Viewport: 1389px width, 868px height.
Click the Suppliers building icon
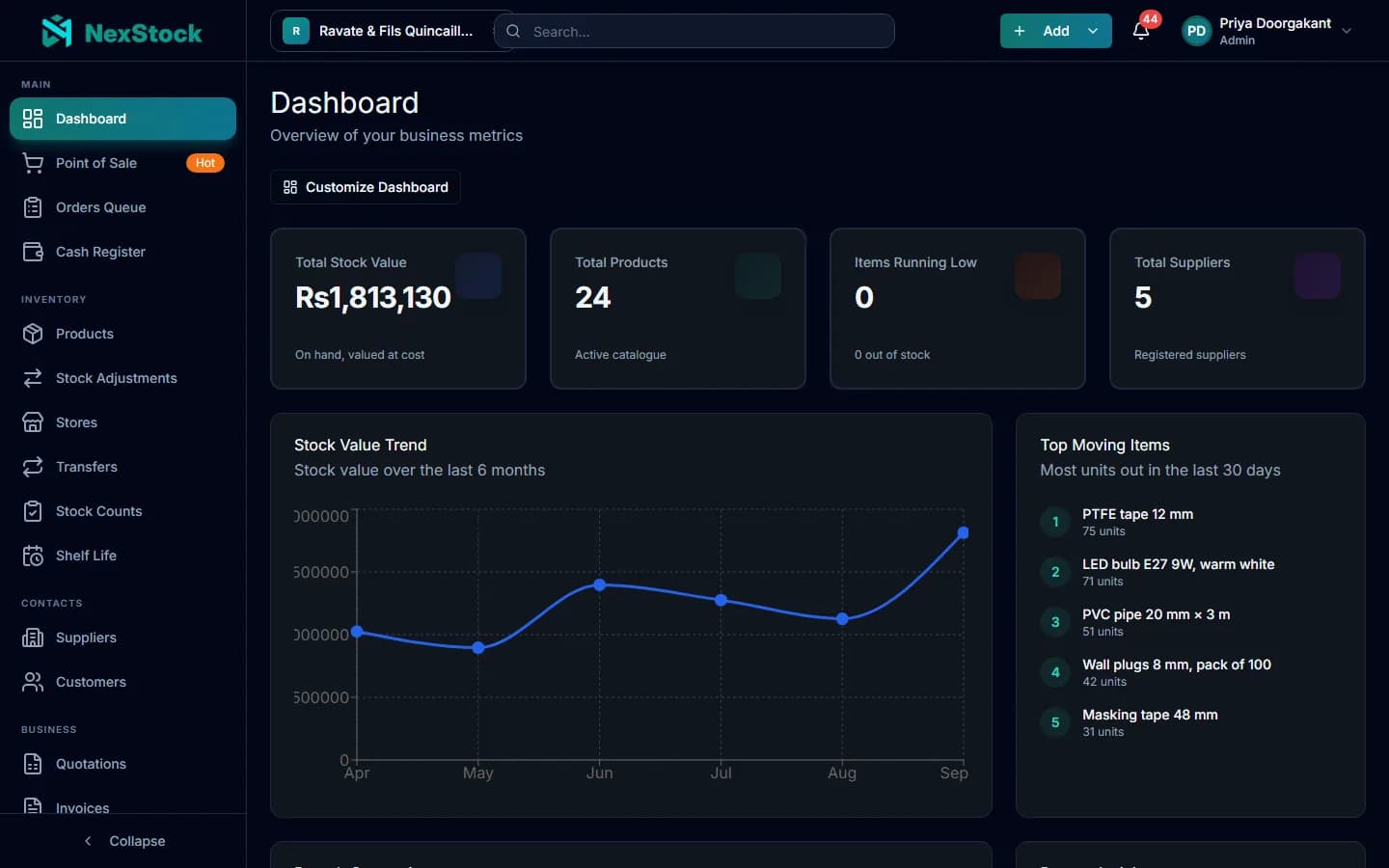[x=33, y=637]
